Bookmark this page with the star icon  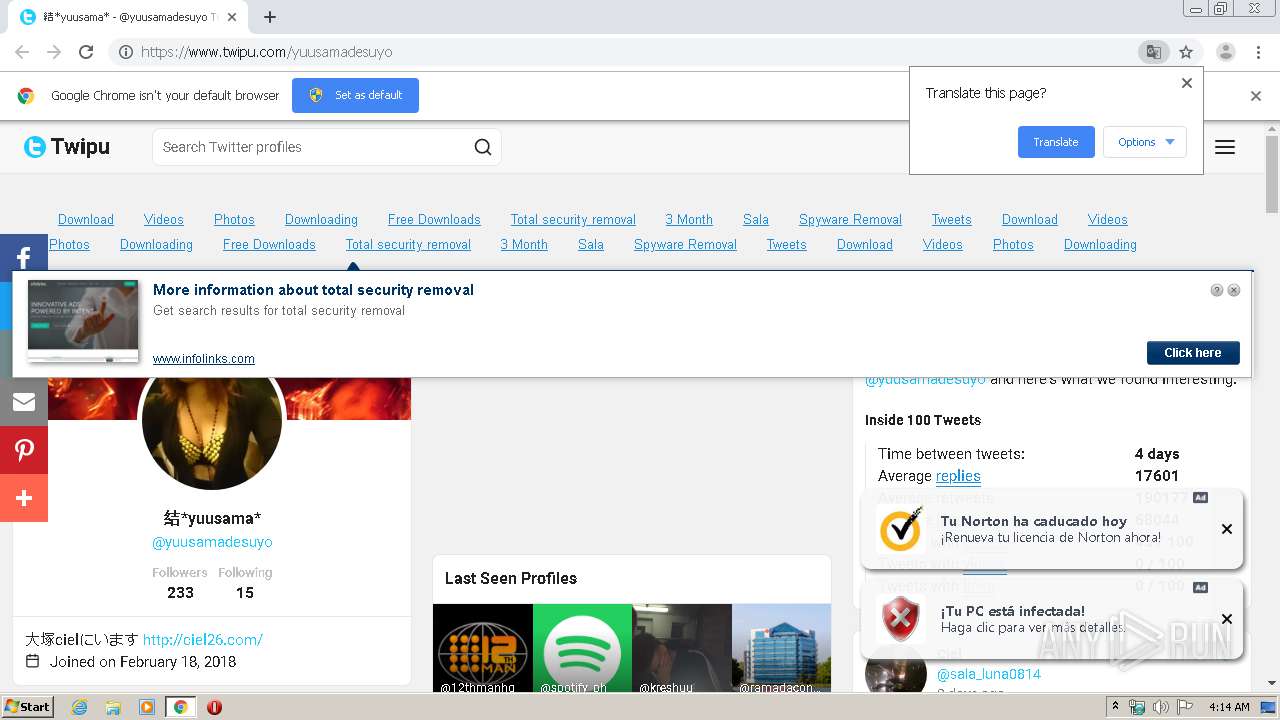point(1186,52)
